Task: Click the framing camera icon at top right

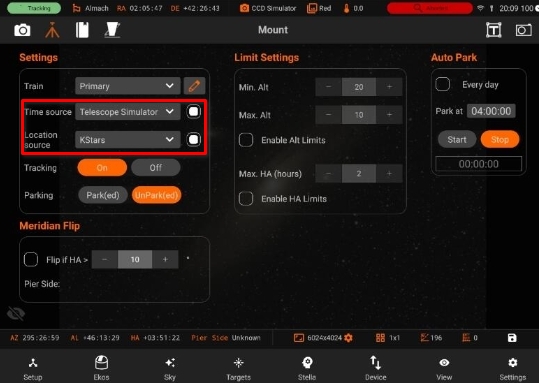Action: 524,30
